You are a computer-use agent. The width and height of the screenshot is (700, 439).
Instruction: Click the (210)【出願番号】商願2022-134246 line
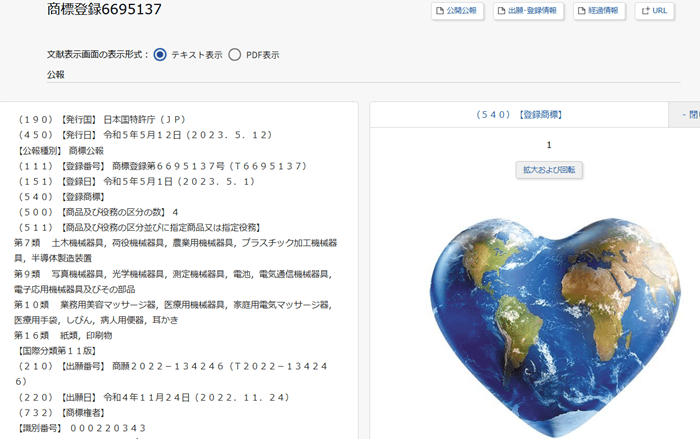(x=172, y=374)
